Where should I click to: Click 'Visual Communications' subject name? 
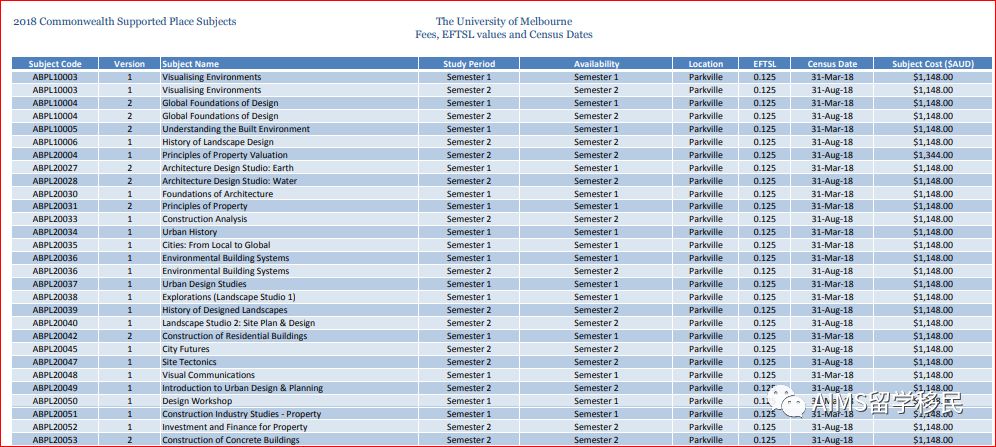(x=208, y=375)
